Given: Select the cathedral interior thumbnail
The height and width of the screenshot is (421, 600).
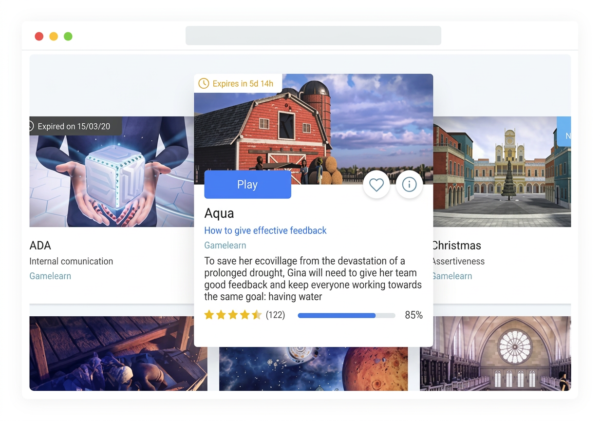Looking at the screenshot, I should pos(495,353).
